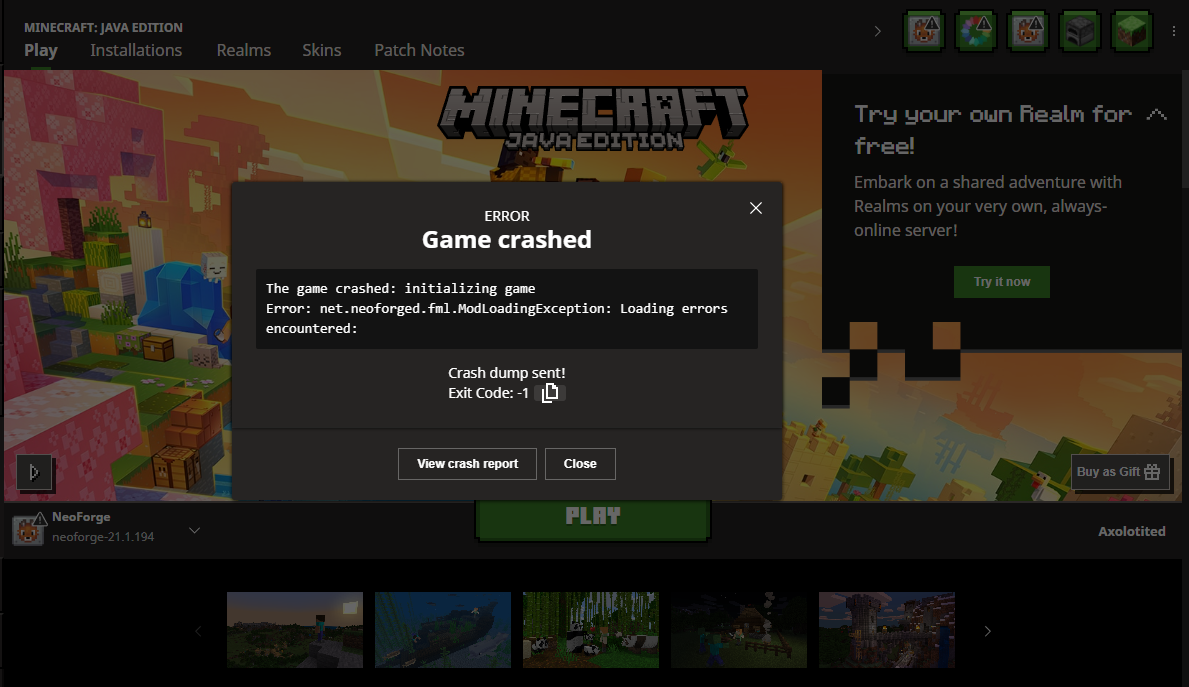Click the Buy as Gift button
Image resolution: width=1189 pixels, height=687 pixels.
tap(1119, 472)
